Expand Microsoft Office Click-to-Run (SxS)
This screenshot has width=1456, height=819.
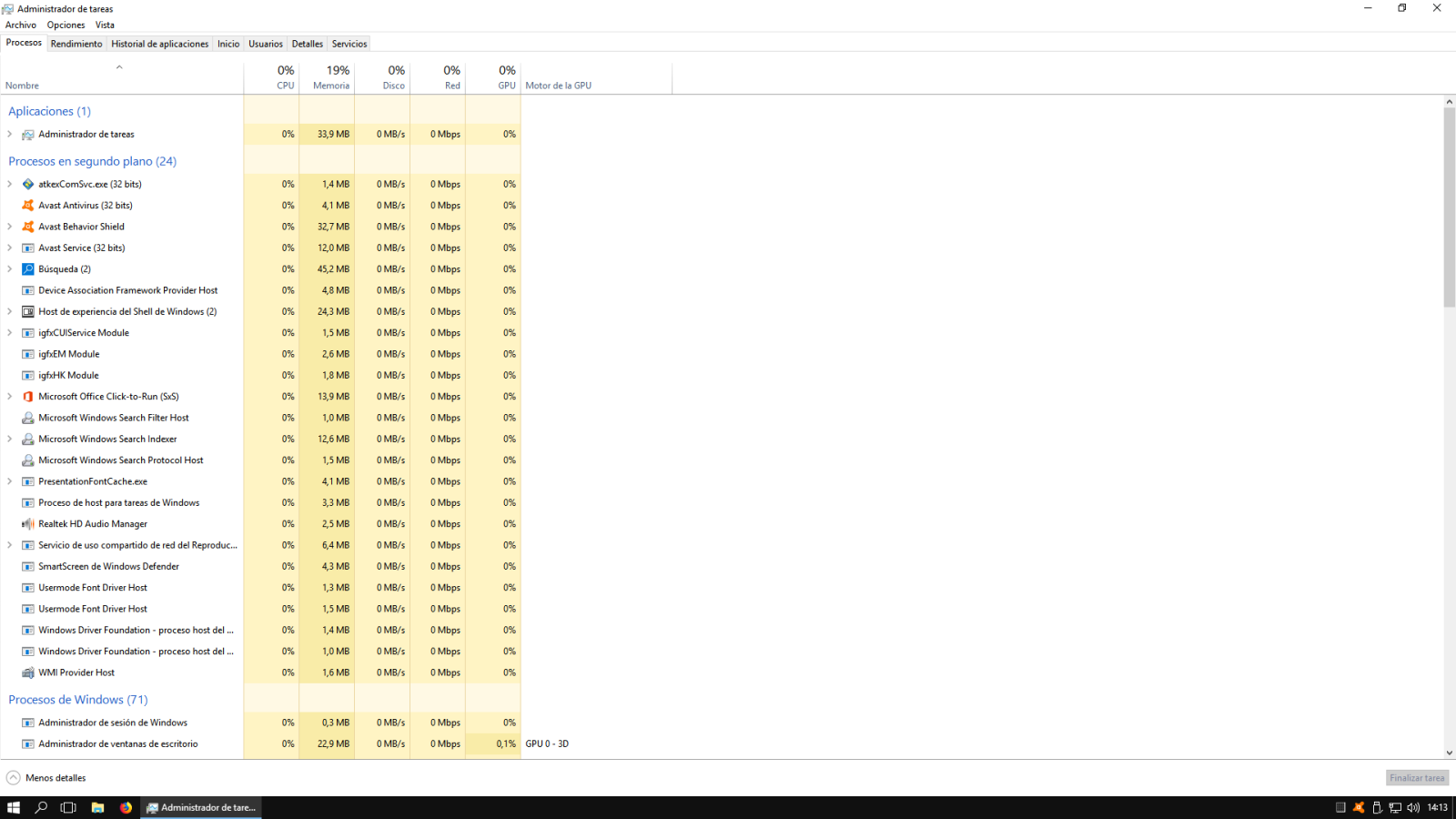[10, 397]
